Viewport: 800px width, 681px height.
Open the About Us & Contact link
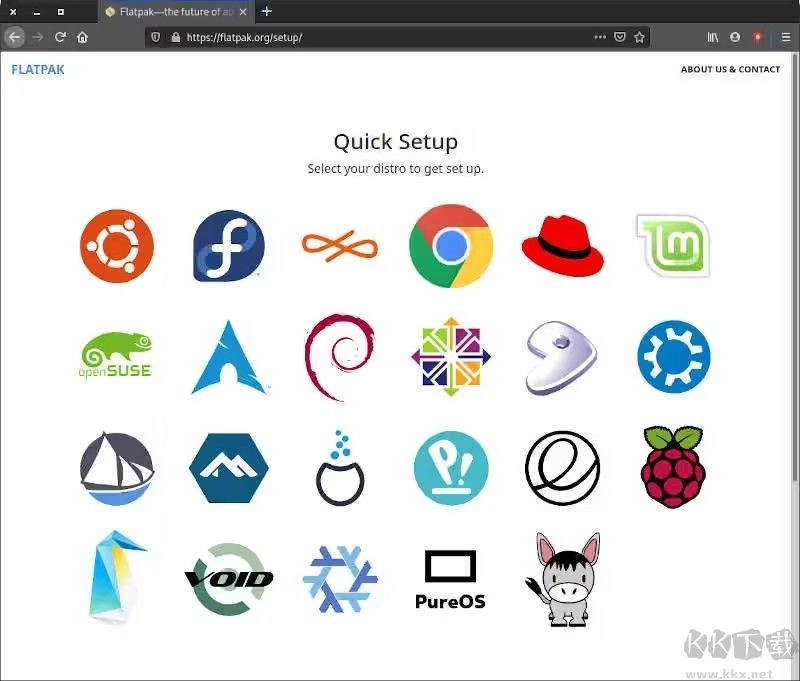tap(730, 70)
